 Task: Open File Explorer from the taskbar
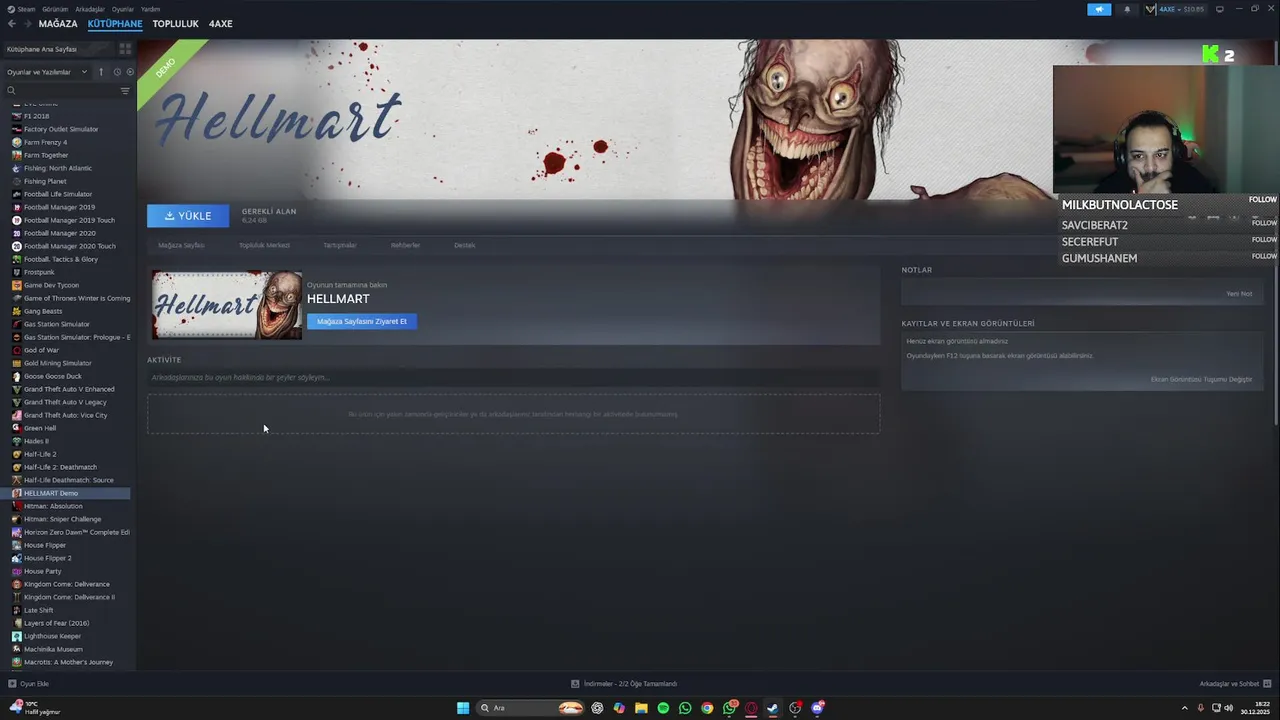pyautogui.click(x=641, y=708)
